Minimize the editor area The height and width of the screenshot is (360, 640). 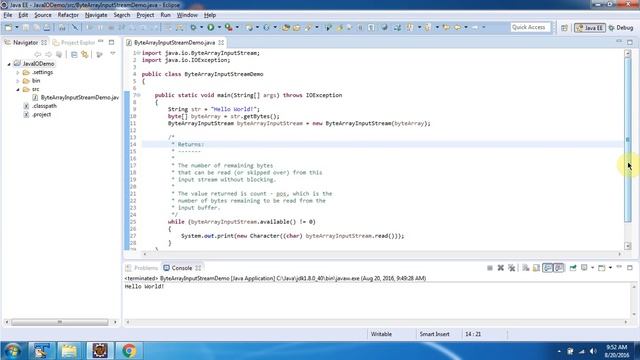click(619, 42)
